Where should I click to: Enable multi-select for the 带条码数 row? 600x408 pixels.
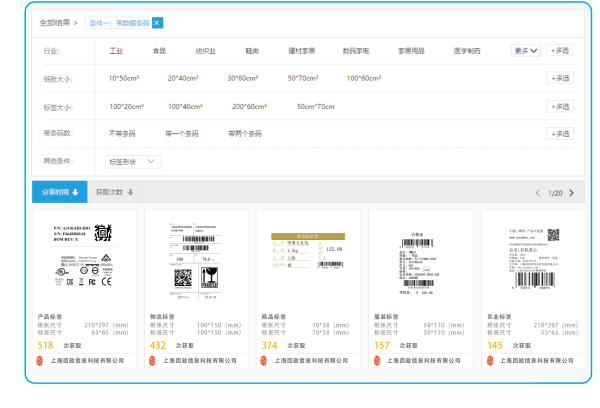click(560, 133)
